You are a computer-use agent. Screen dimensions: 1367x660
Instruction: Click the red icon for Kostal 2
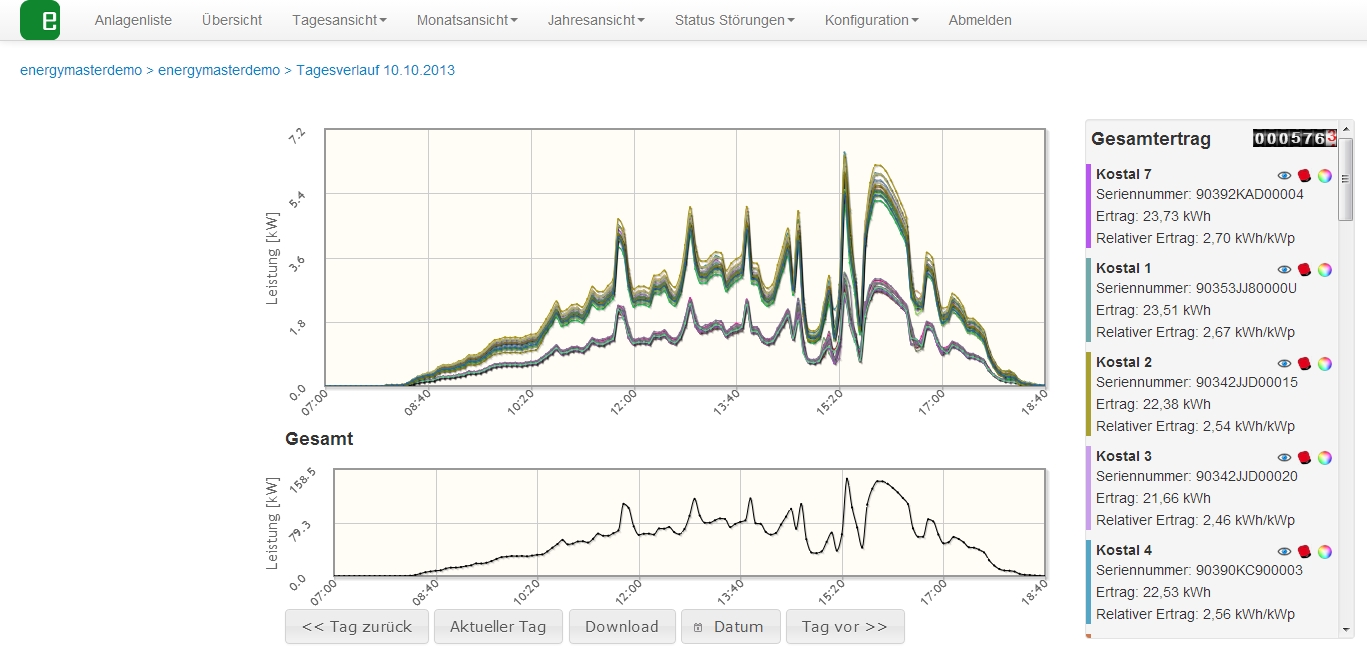[1304, 364]
